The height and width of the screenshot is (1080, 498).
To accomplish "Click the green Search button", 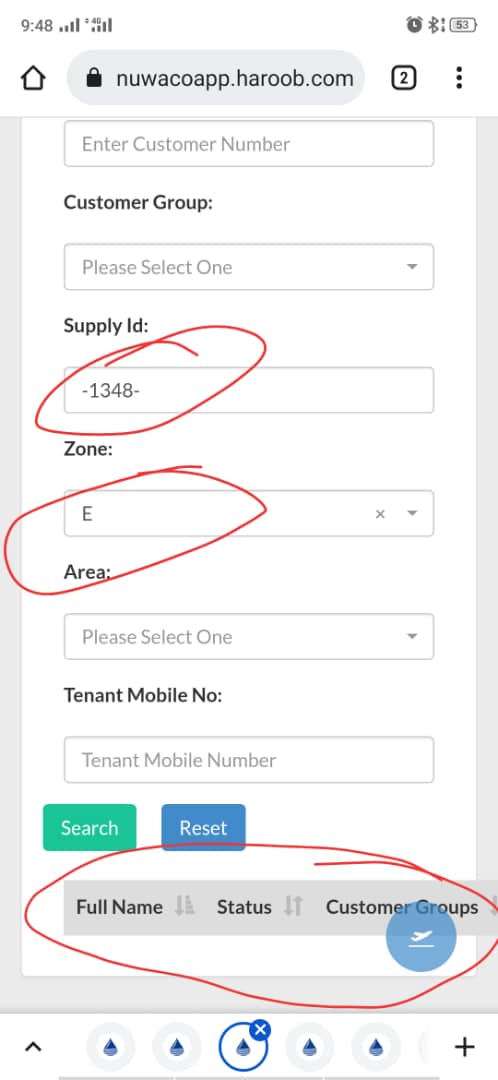I will click(x=90, y=828).
